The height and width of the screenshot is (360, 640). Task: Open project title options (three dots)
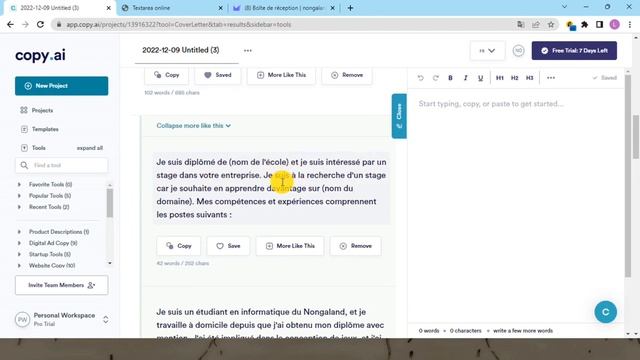click(248, 51)
